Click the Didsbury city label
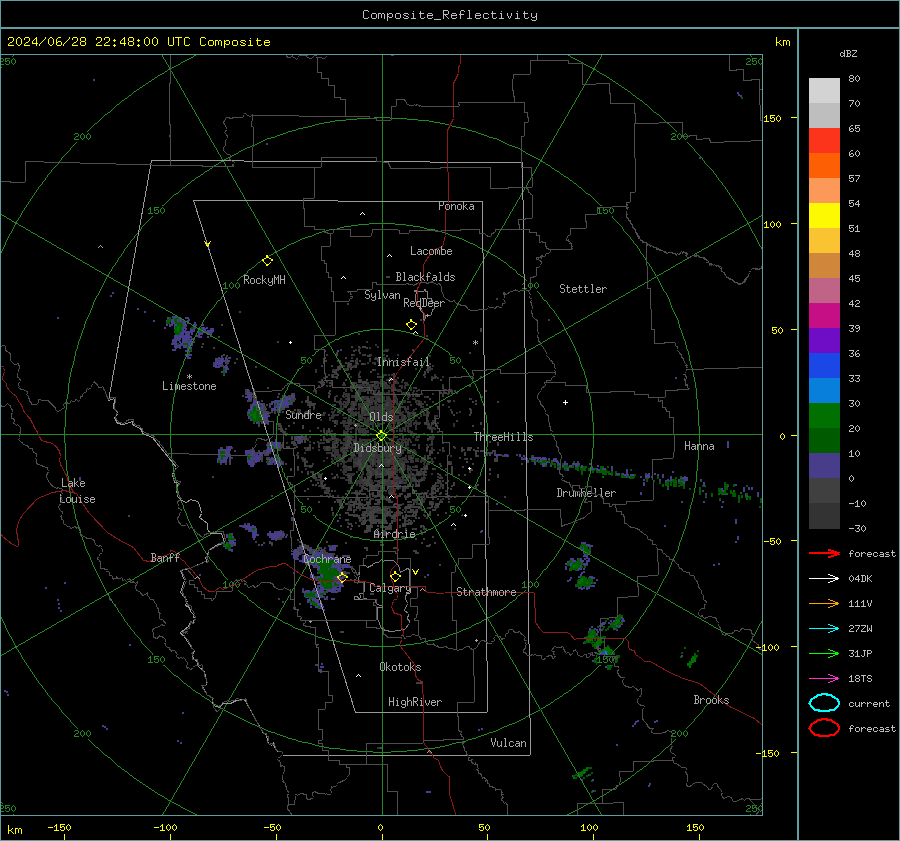900x841 pixels. click(377, 448)
